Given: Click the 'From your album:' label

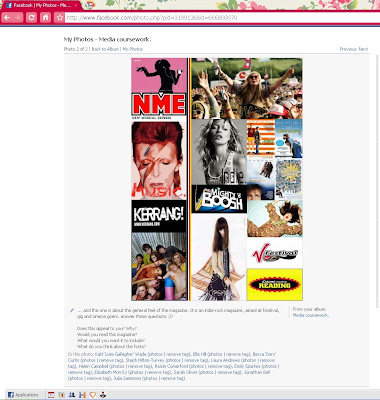Looking at the screenshot, I should point(310,309).
